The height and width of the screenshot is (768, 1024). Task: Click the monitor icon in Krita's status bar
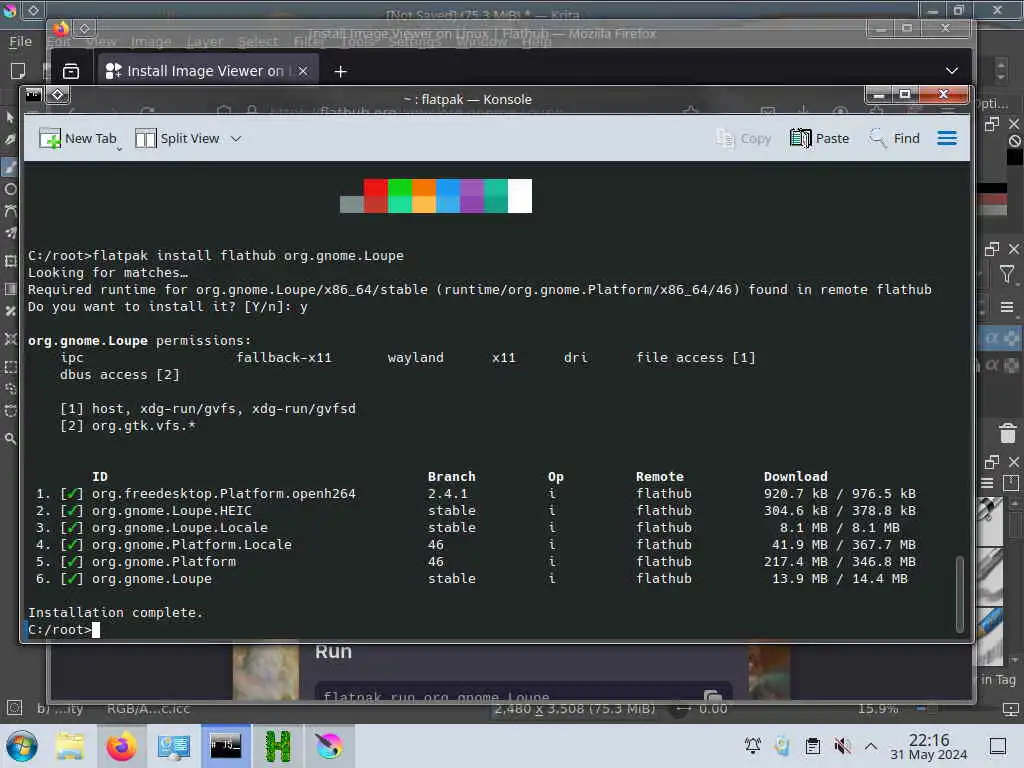pyautogui.click(x=1010, y=709)
